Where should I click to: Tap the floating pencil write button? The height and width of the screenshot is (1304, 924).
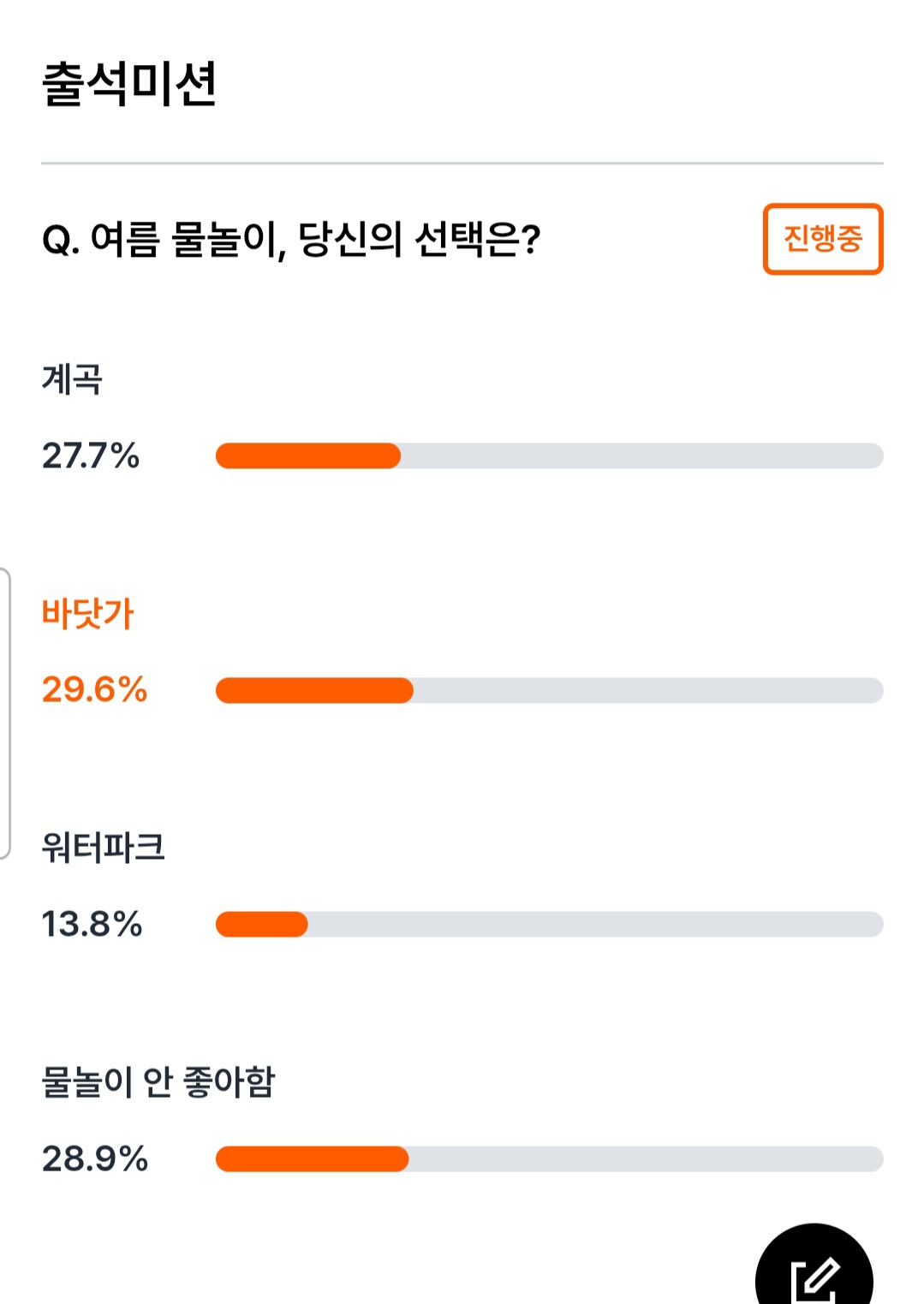tap(814, 1265)
